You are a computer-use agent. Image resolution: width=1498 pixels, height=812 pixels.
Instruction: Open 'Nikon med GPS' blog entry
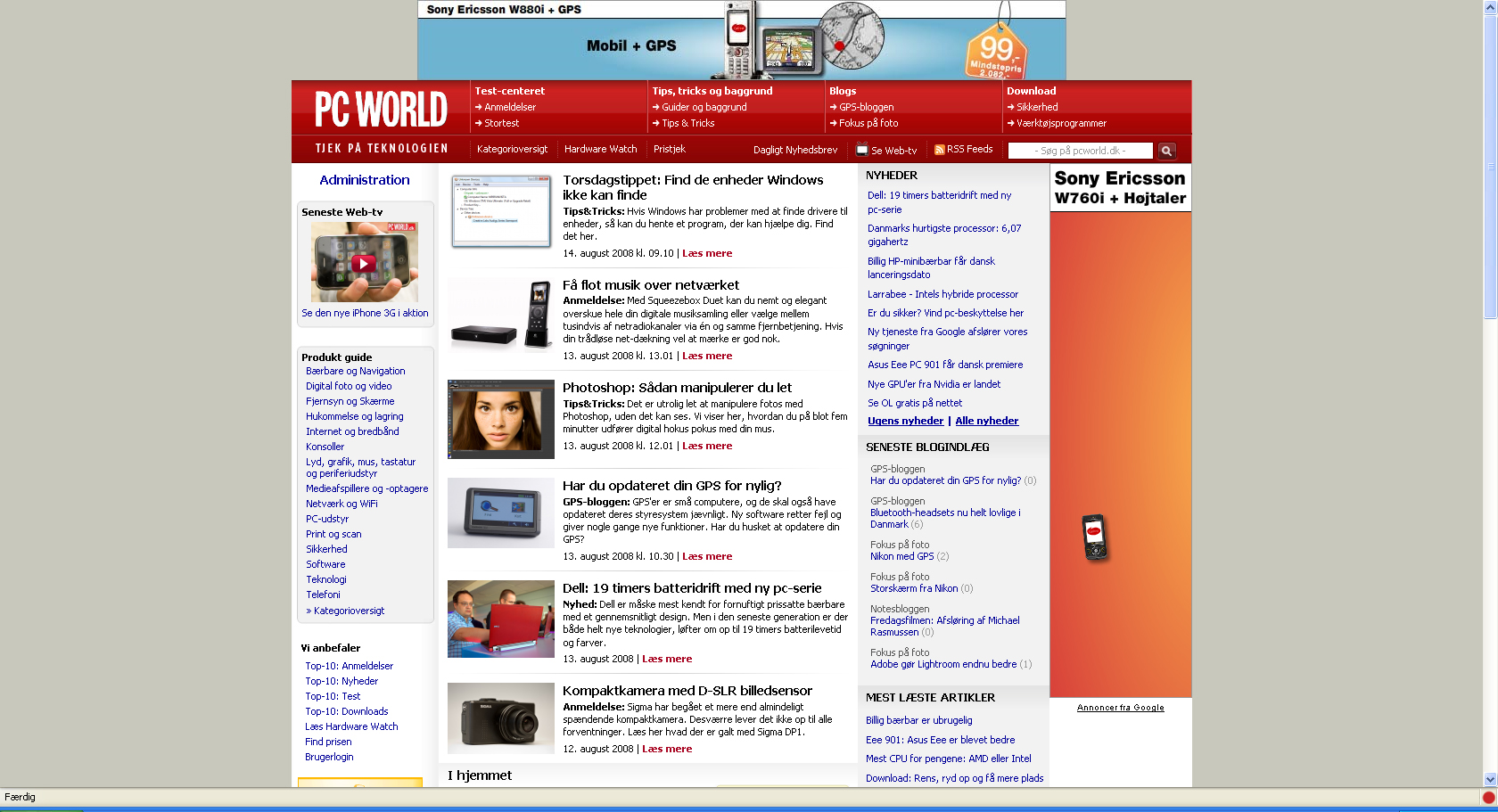pyautogui.click(x=902, y=556)
